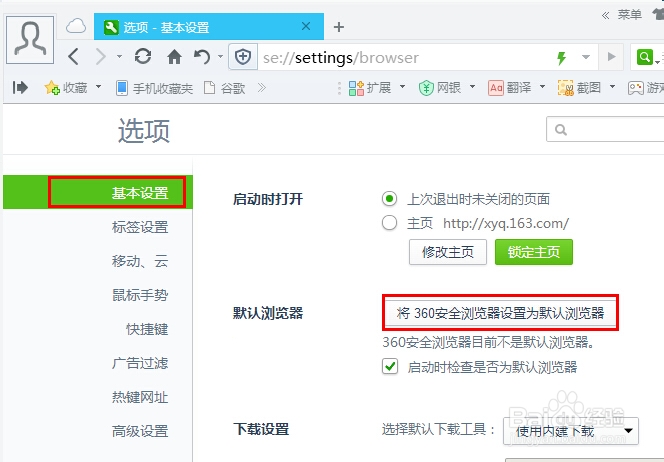Click the skin/shirt icon beside 菜单
Image resolution: width=664 pixels, height=462 pixels.
coord(658,15)
